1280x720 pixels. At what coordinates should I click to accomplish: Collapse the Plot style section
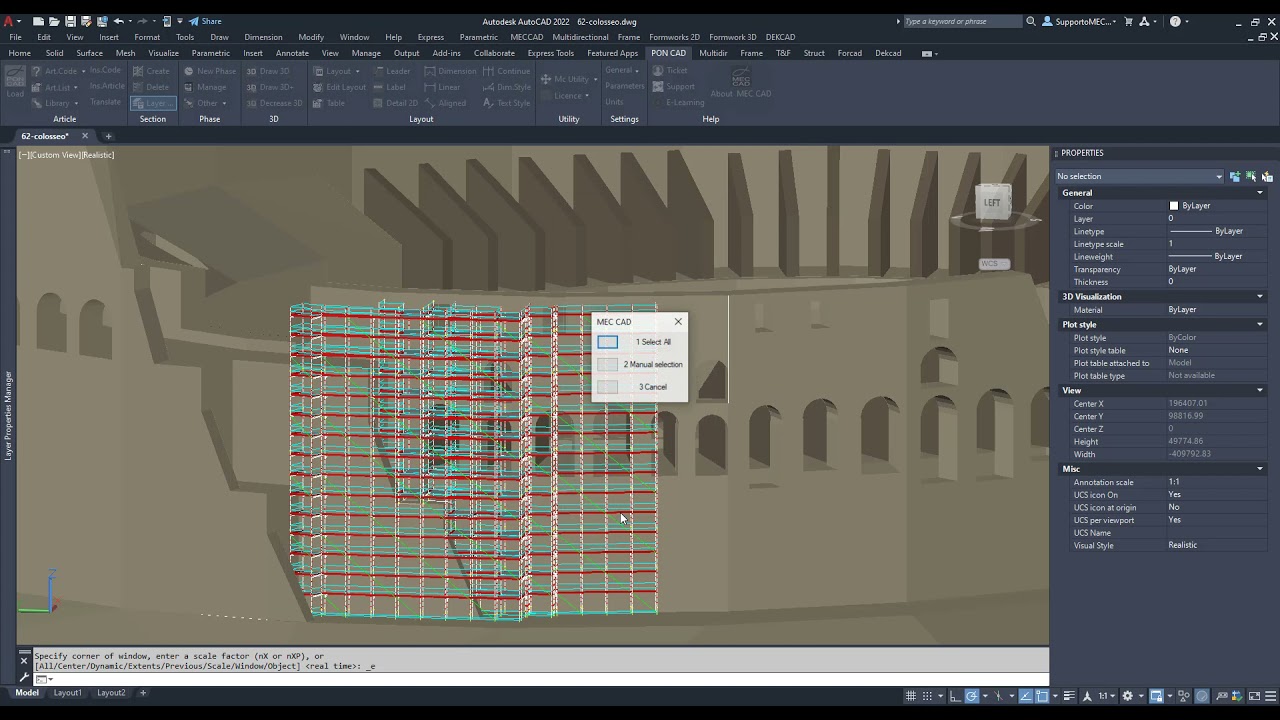[x=1259, y=325]
